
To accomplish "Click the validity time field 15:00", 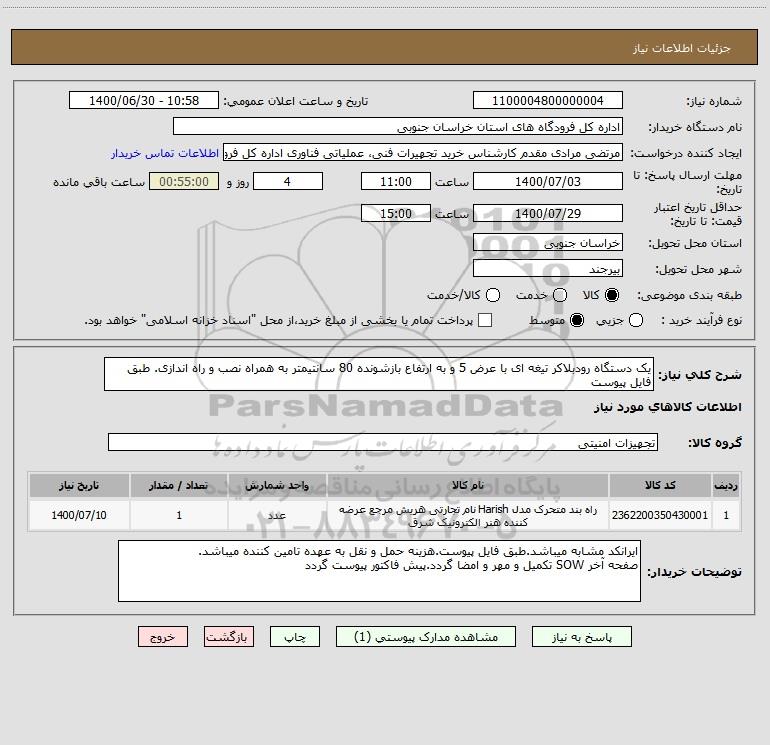I will [x=396, y=213].
